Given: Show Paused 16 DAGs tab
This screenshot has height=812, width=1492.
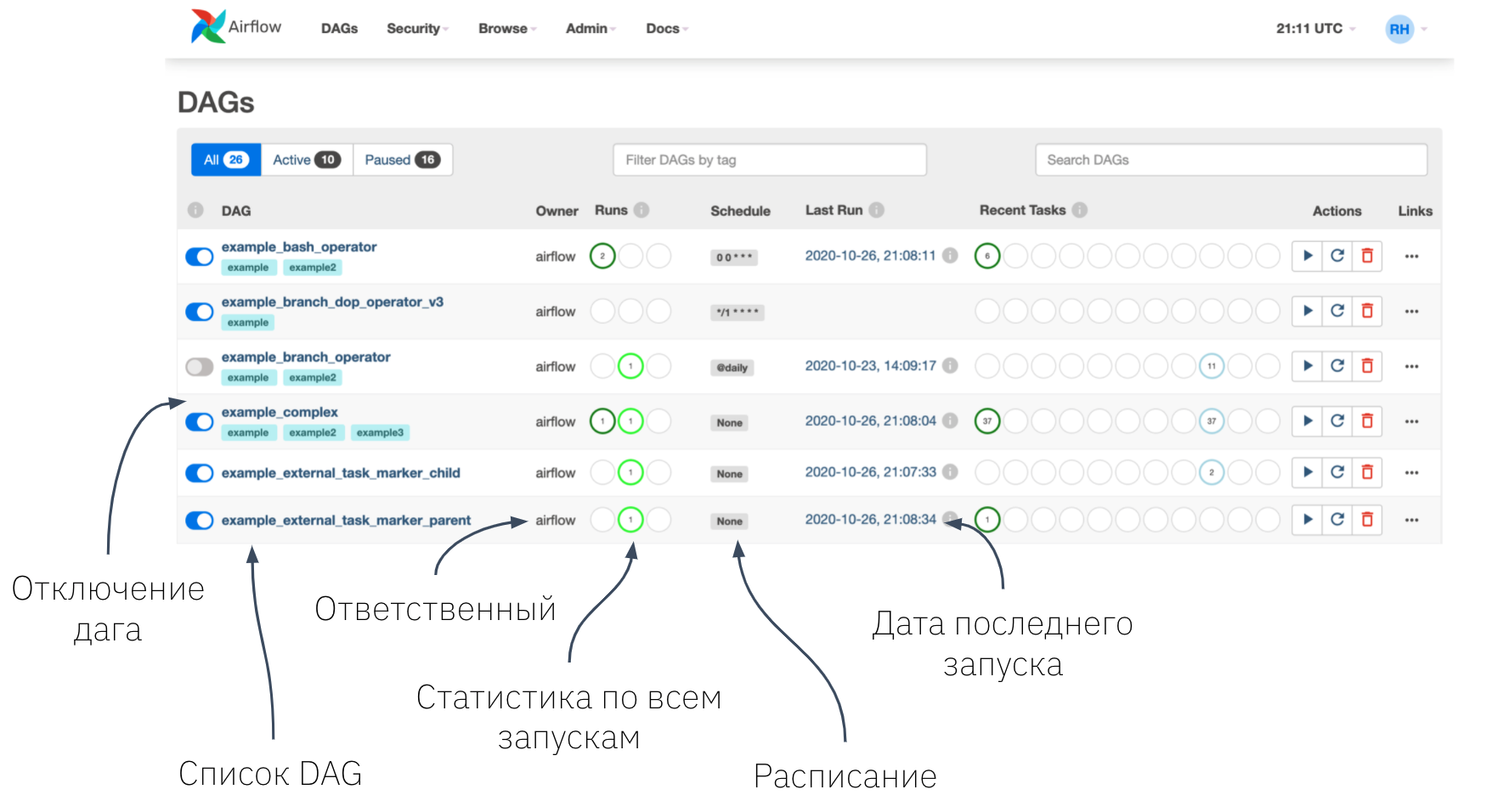Looking at the screenshot, I should [403, 160].
